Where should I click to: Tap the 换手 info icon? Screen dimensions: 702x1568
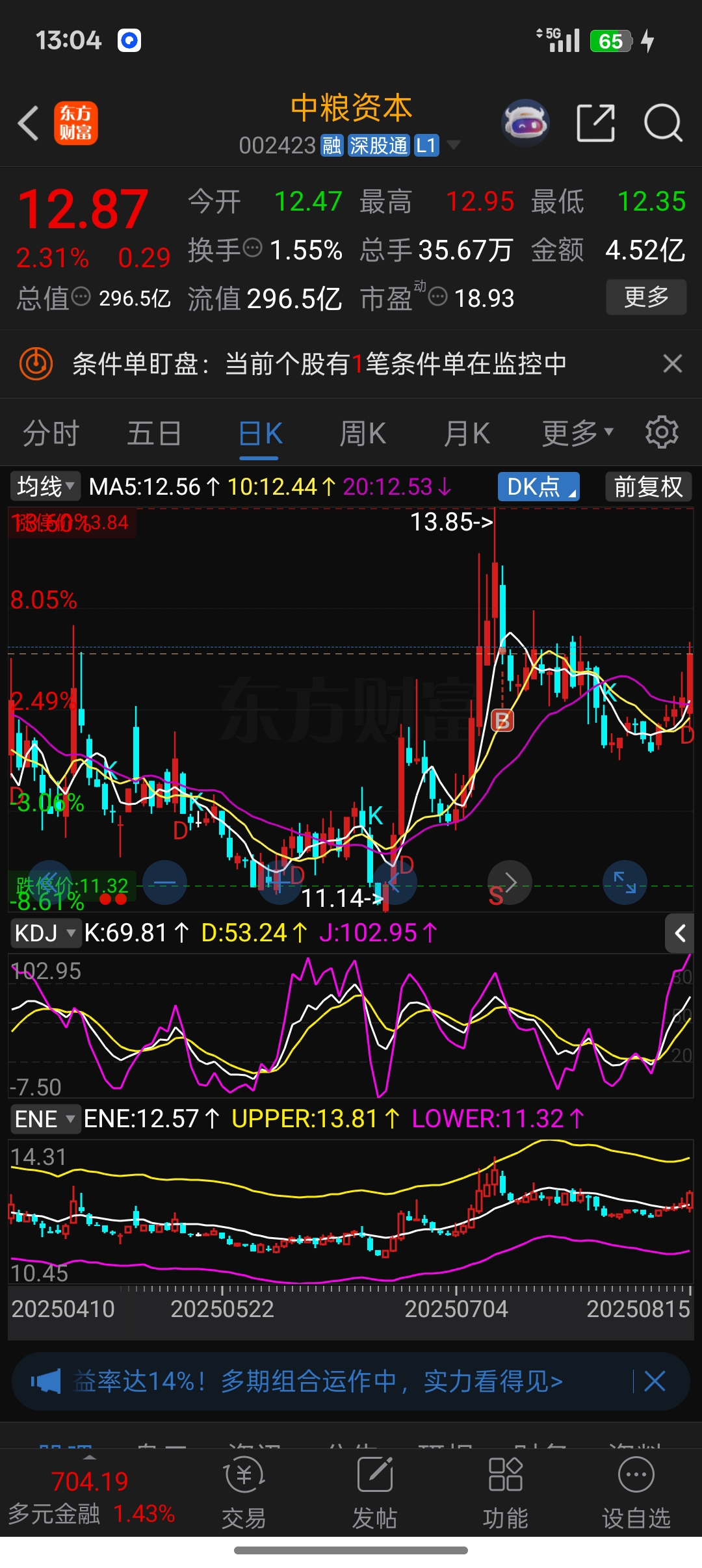pyautogui.click(x=252, y=248)
